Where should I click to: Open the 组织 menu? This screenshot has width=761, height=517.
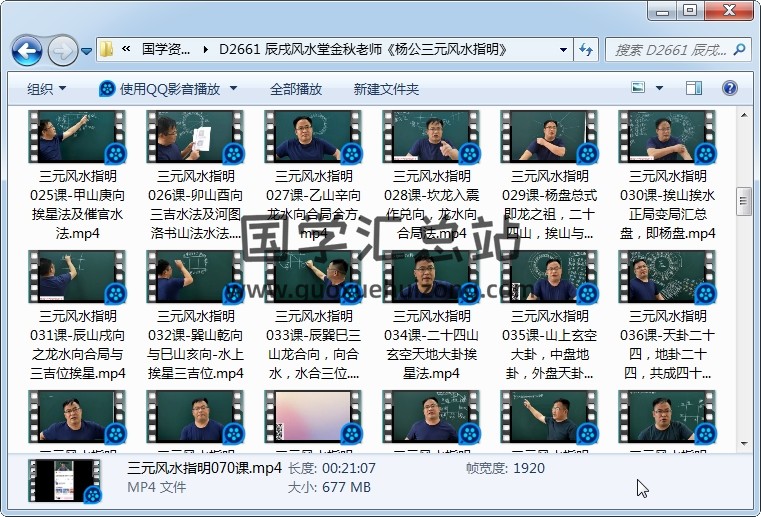click(47, 89)
